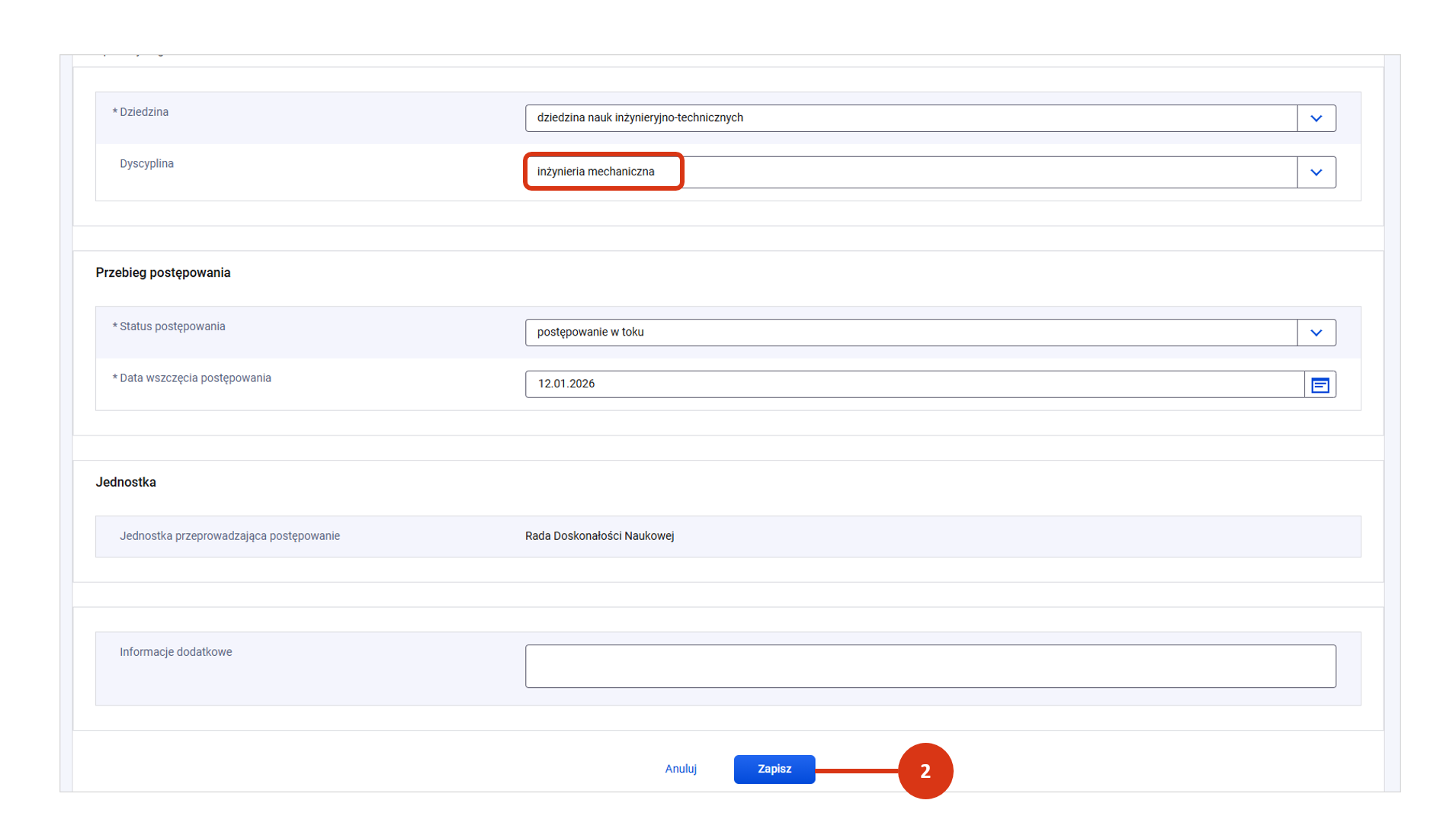Click the Dziedzina field showing 'dziedzina nauk inżynieryjno-technicznych'
1456x813 pixels.
pyautogui.click(x=910, y=118)
